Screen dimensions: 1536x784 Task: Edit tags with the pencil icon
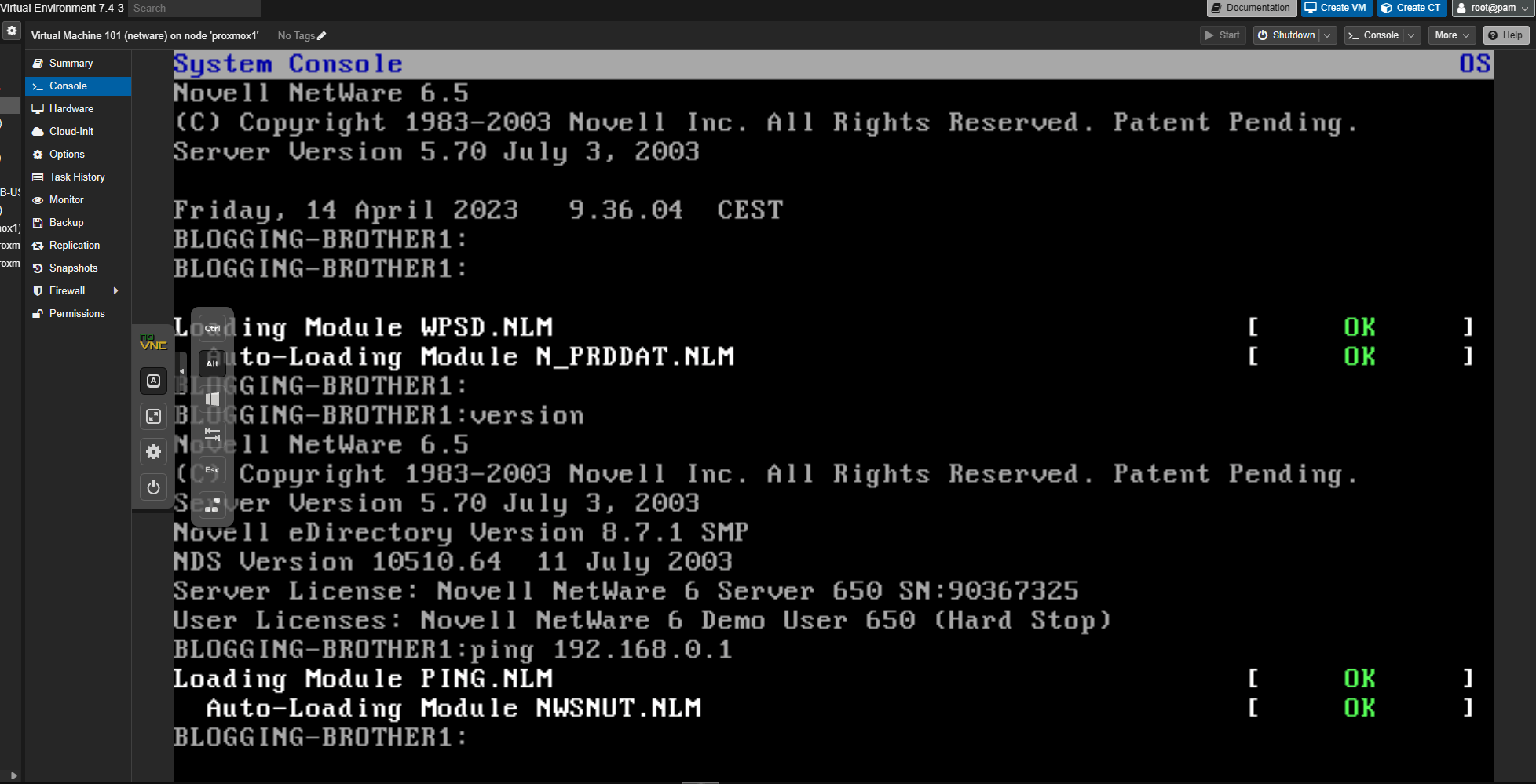[x=321, y=36]
